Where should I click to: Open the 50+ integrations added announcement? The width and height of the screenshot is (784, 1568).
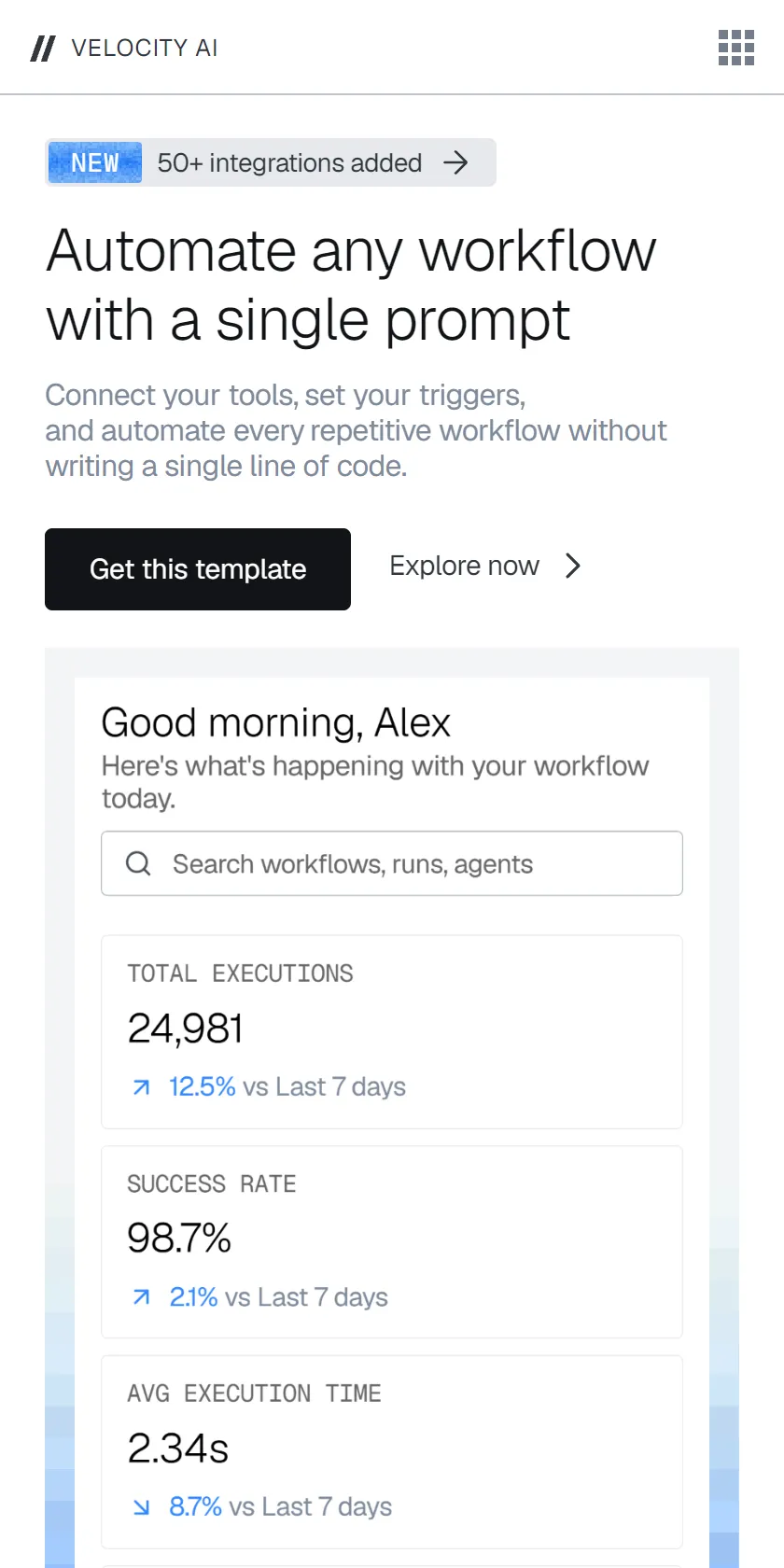pyautogui.click(x=271, y=162)
